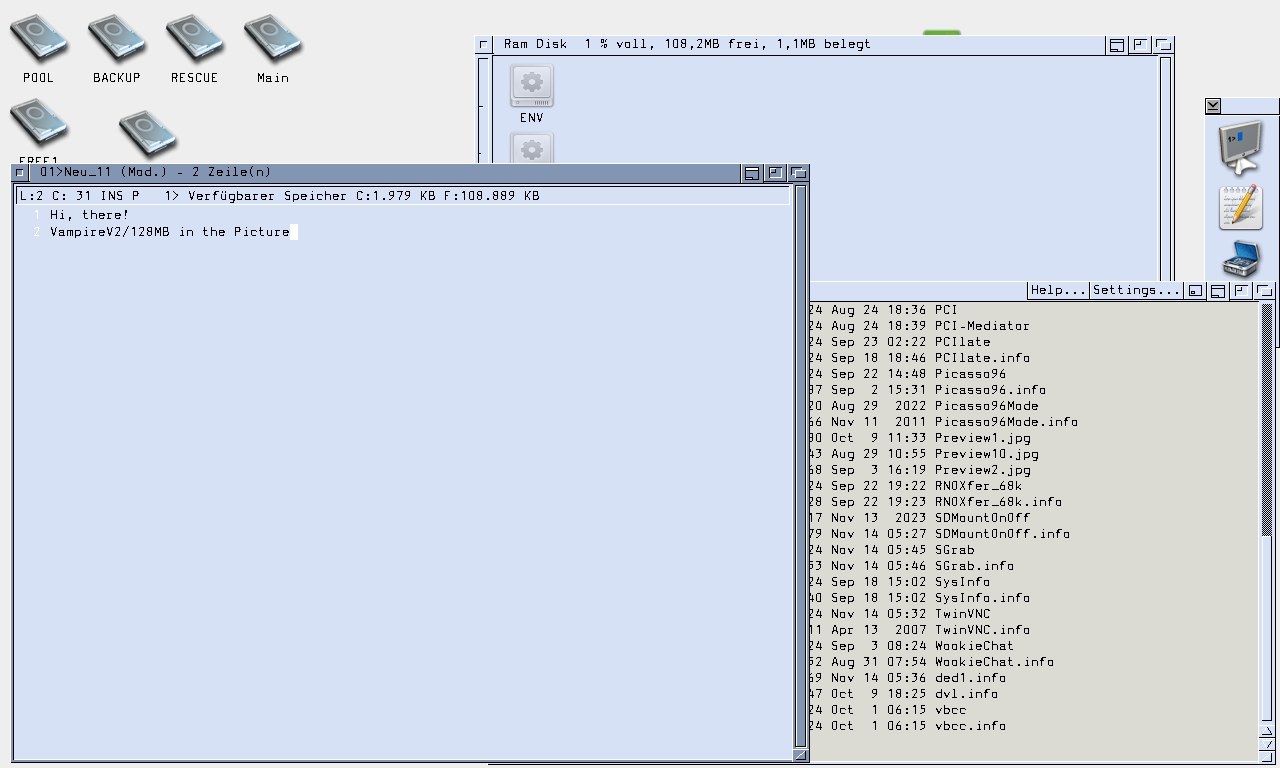Viewport: 1280px width, 768px height.
Task: Launch the notepad editor dock icon
Action: click(1240, 208)
